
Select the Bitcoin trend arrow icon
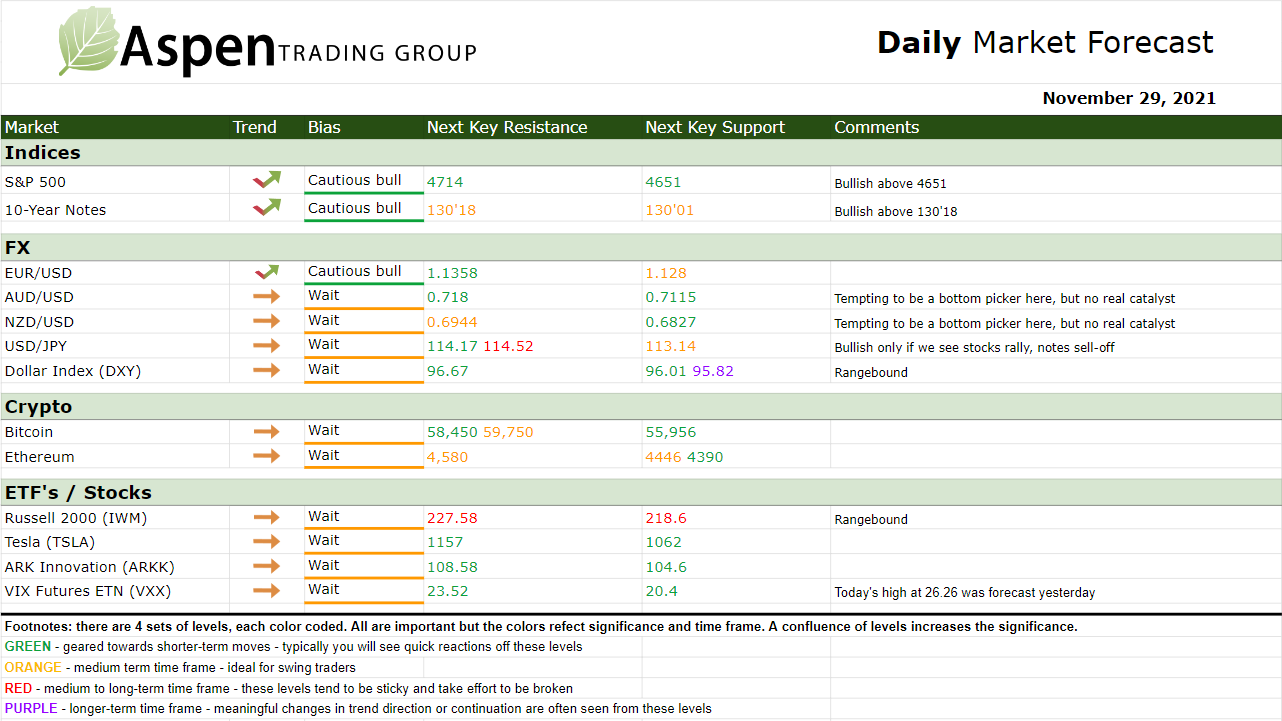[267, 432]
